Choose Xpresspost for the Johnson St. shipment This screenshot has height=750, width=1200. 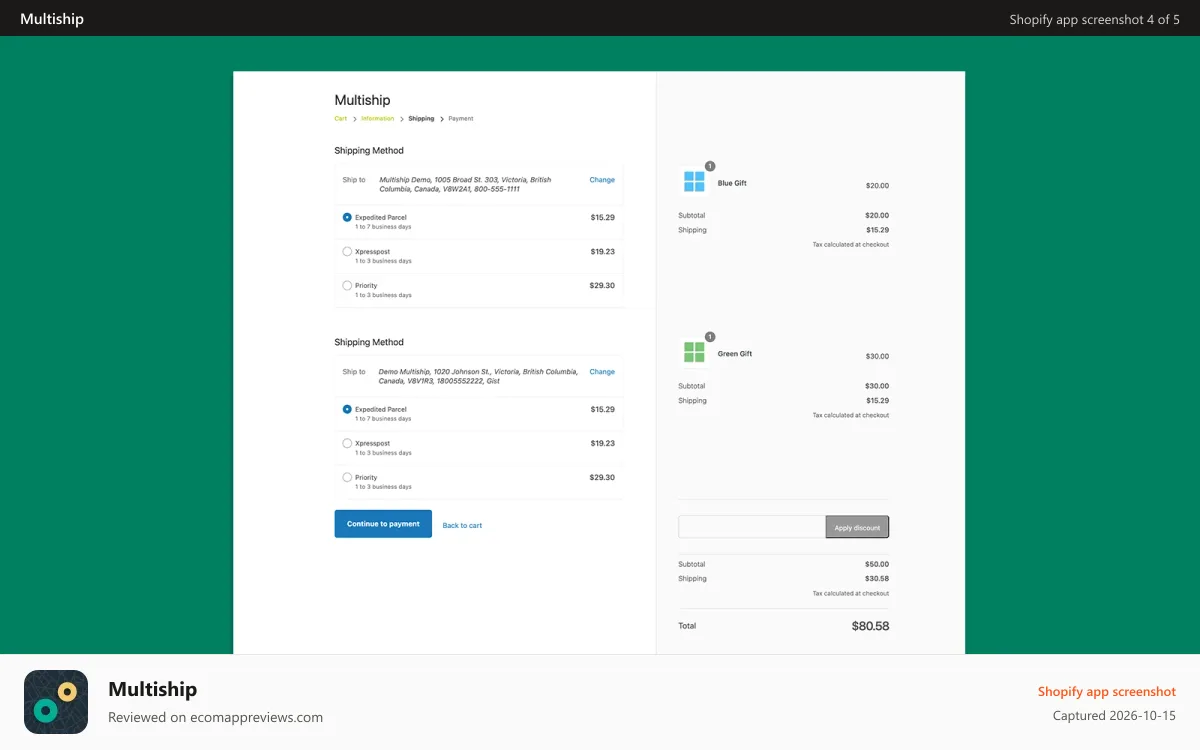coord(347,443)
